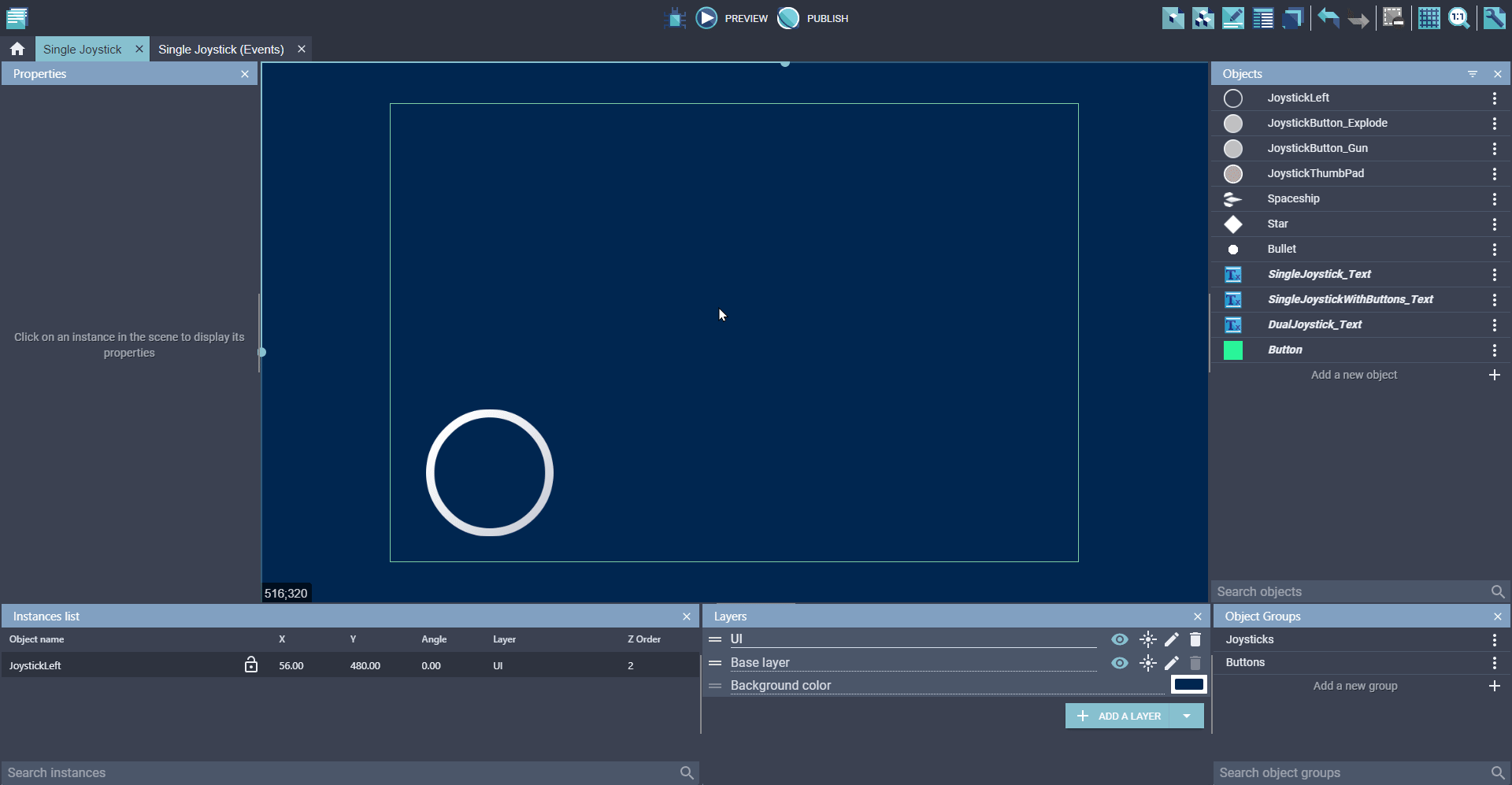Screen dimensions: 1512x785
Task: Open the Joysticks group options menu
Action: 1494,640
